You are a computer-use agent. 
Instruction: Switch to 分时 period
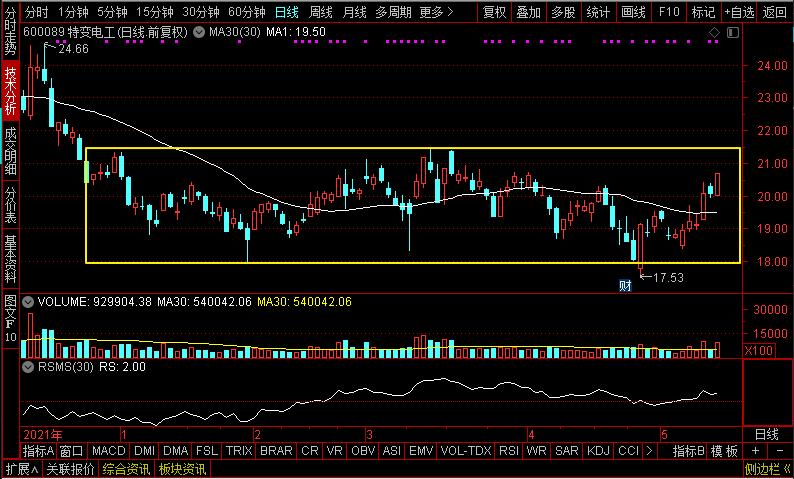coord(36,12)
